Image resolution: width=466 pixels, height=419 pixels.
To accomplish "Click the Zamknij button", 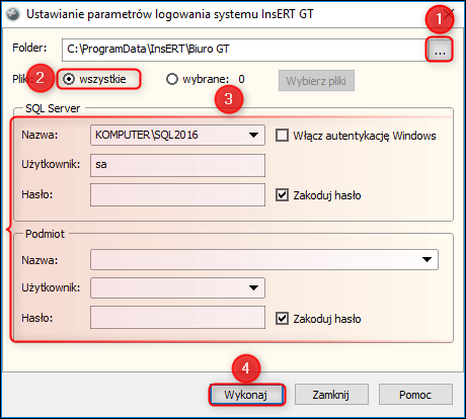I will pos(331,395).
